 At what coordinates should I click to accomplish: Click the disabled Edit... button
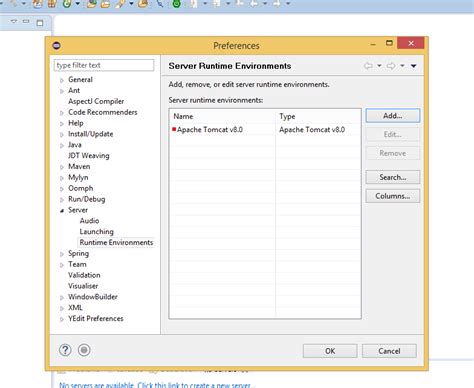(x=393, y=134)
